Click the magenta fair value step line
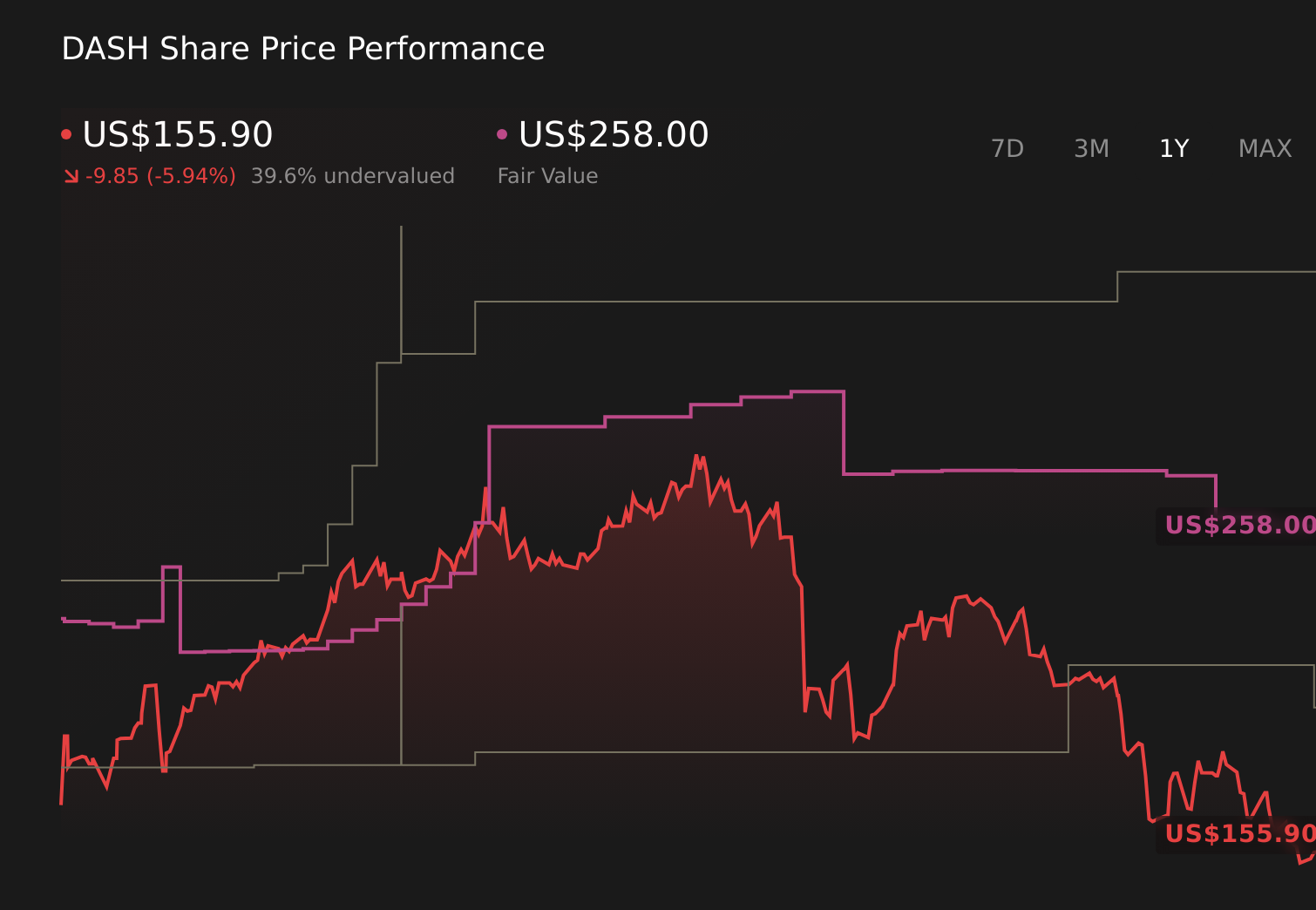The image size is (1316, 910). [1002, 472]
